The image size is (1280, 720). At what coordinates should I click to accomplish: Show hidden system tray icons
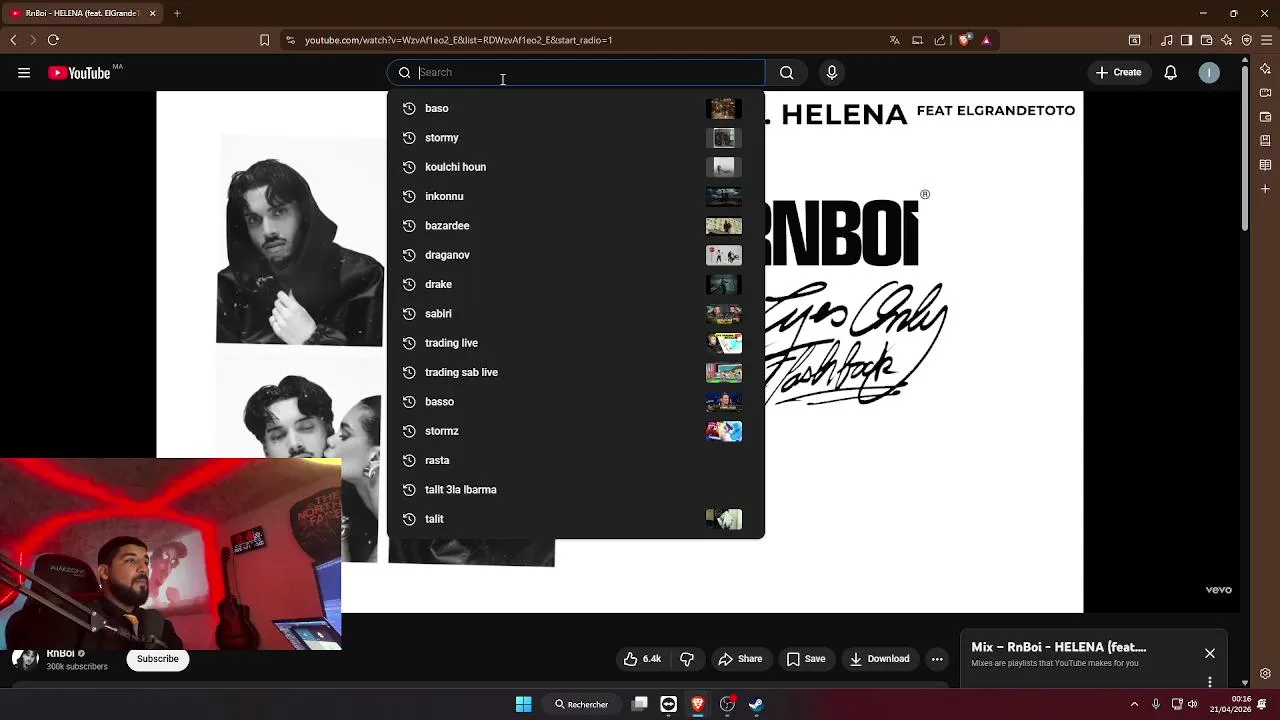pyautogui.click(x=1134, y=704)
